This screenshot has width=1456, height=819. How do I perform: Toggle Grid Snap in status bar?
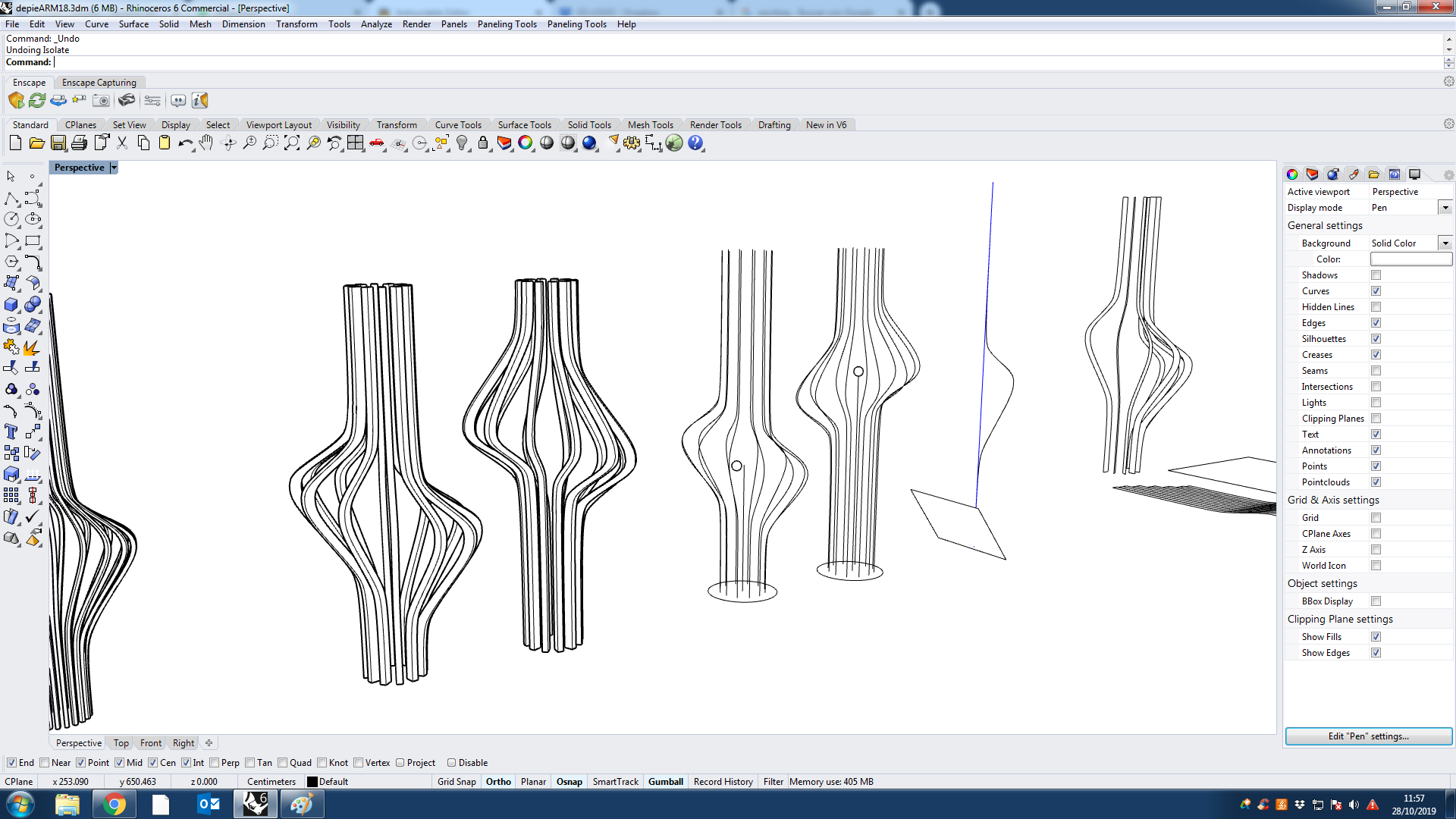pos(457,782)
